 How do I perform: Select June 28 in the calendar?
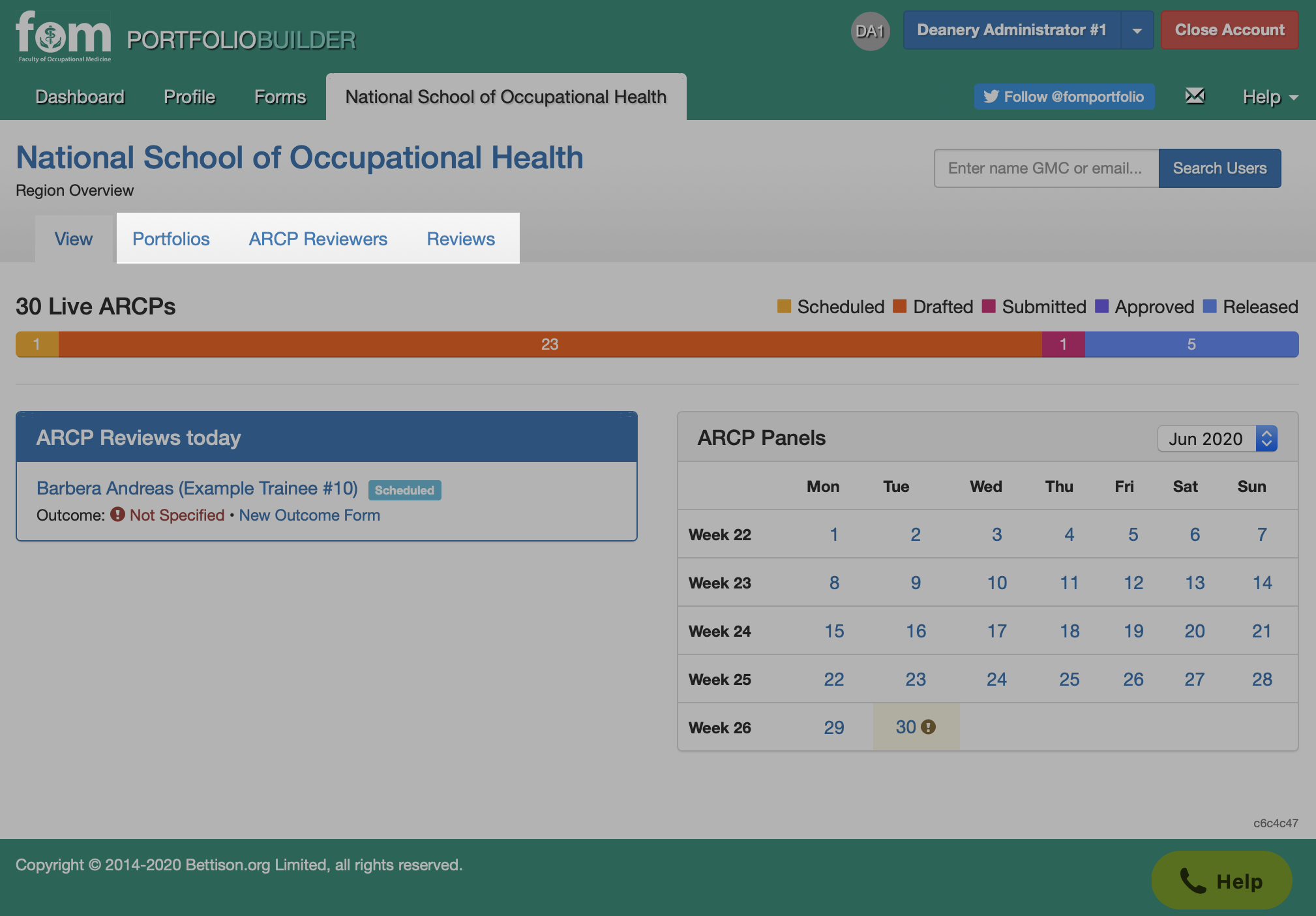coord(1262,679)
